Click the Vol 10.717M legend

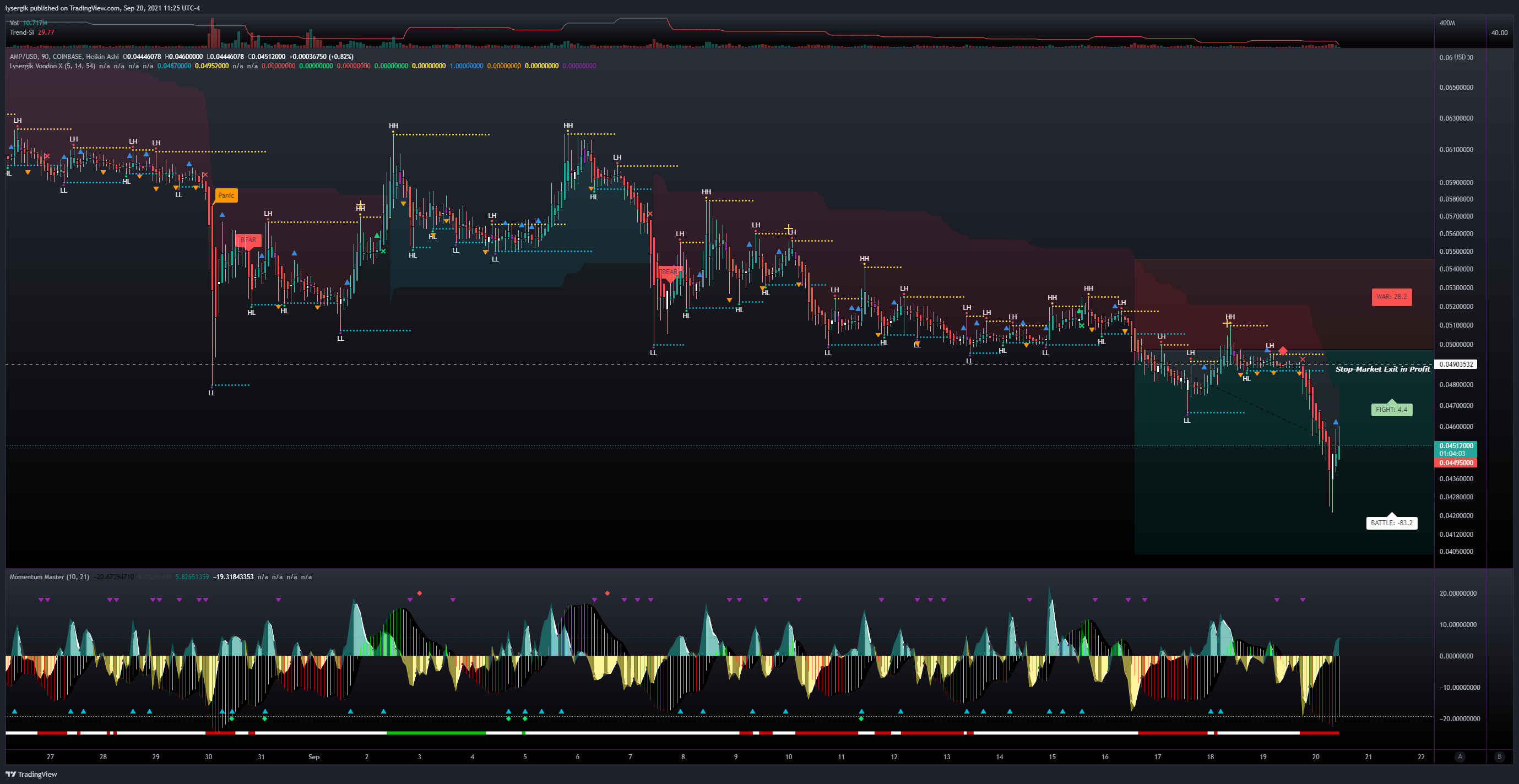coord(28,23)
